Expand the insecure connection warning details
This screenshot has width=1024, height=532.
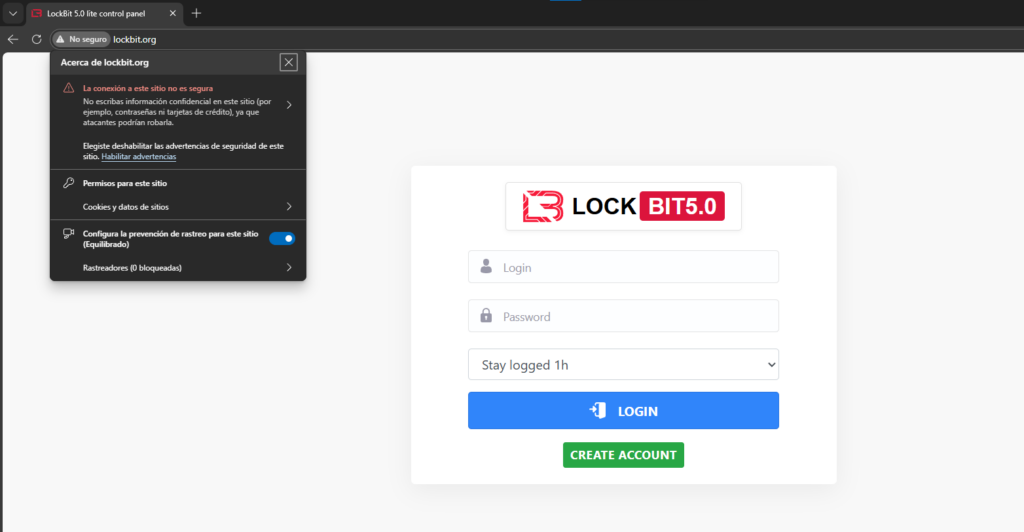[x=288, y=105]
